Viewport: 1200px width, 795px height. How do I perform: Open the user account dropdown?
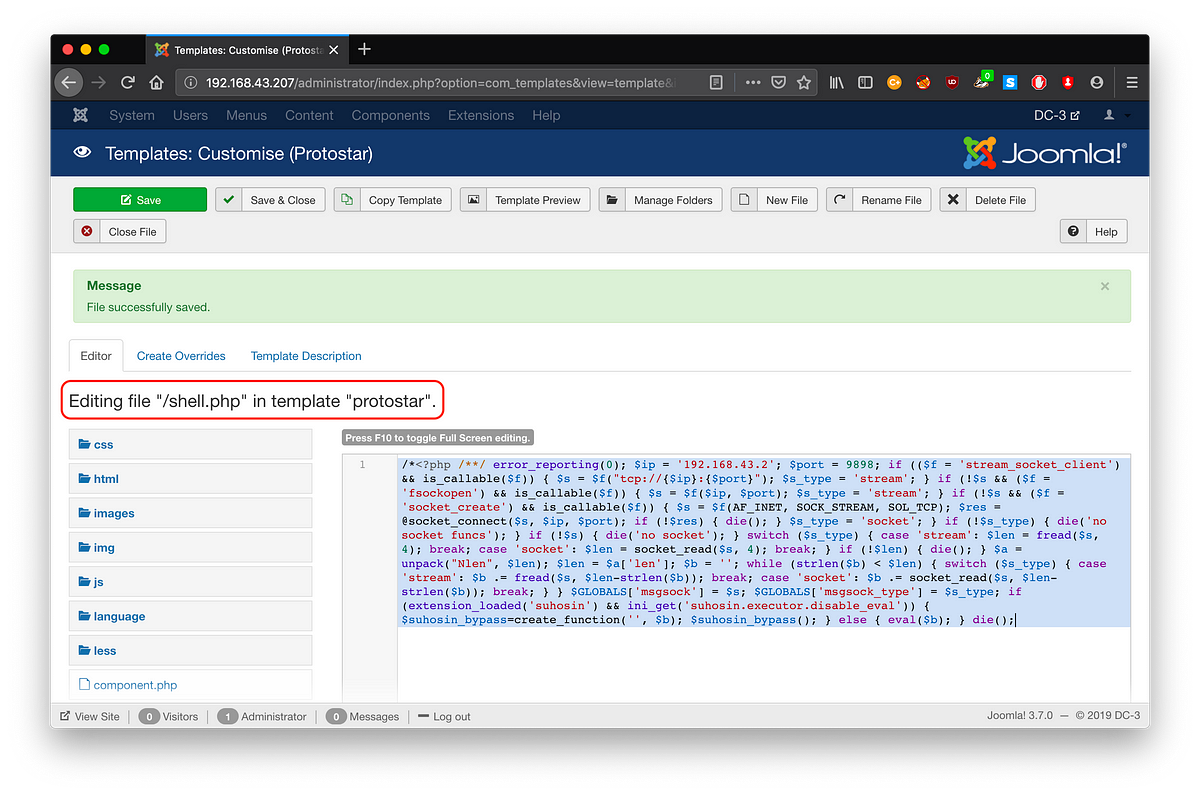coord(1116,115)
